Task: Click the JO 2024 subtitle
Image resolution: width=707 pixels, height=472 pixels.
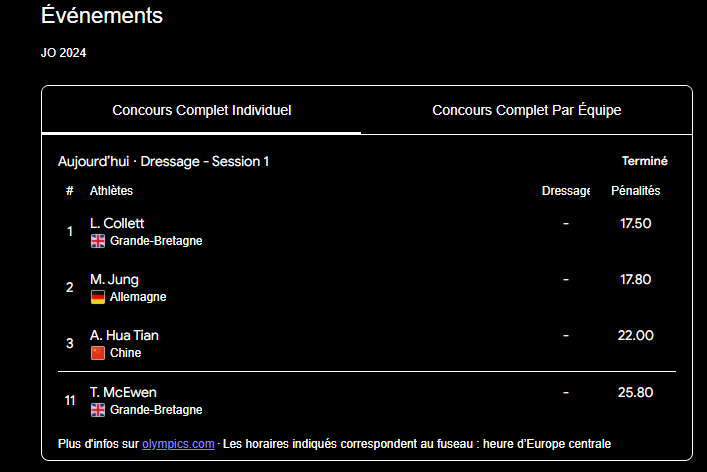Action: click(63, 53)
